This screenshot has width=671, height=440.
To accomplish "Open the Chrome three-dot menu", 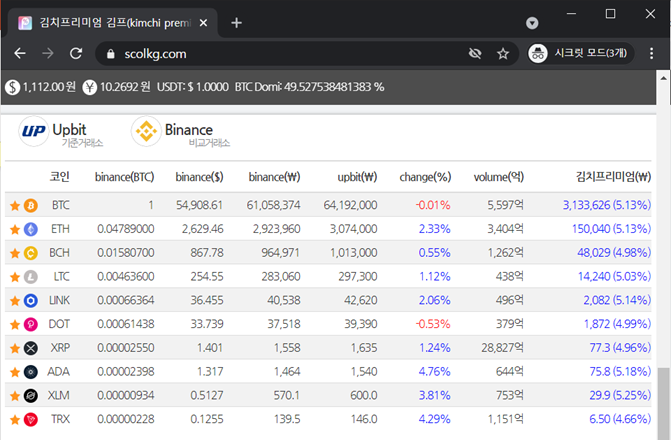I will (x=651, y=54).
